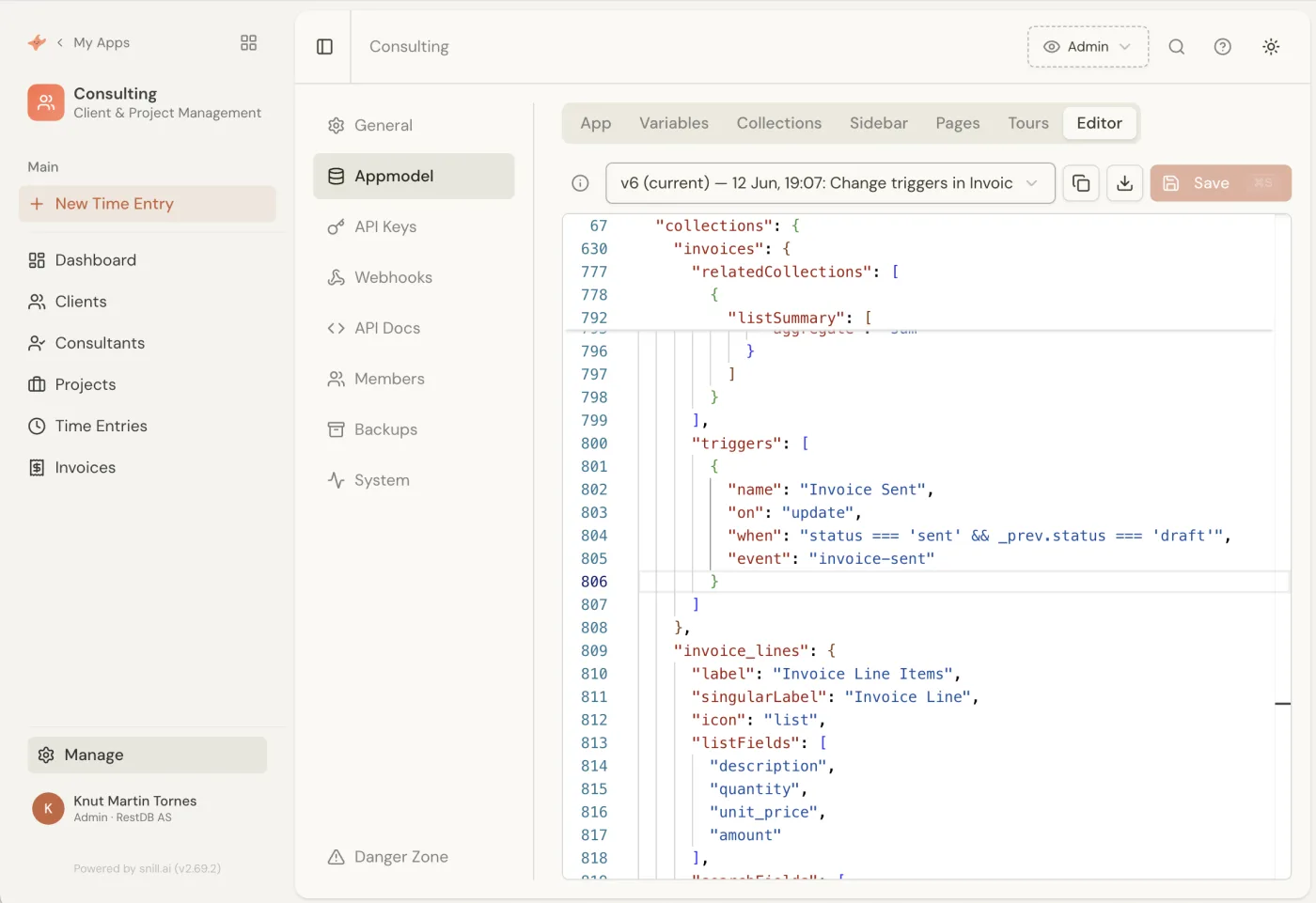Click the API Docs code icon
Image resolution: width=1316 pixels, height=903 pixels.
336,328
